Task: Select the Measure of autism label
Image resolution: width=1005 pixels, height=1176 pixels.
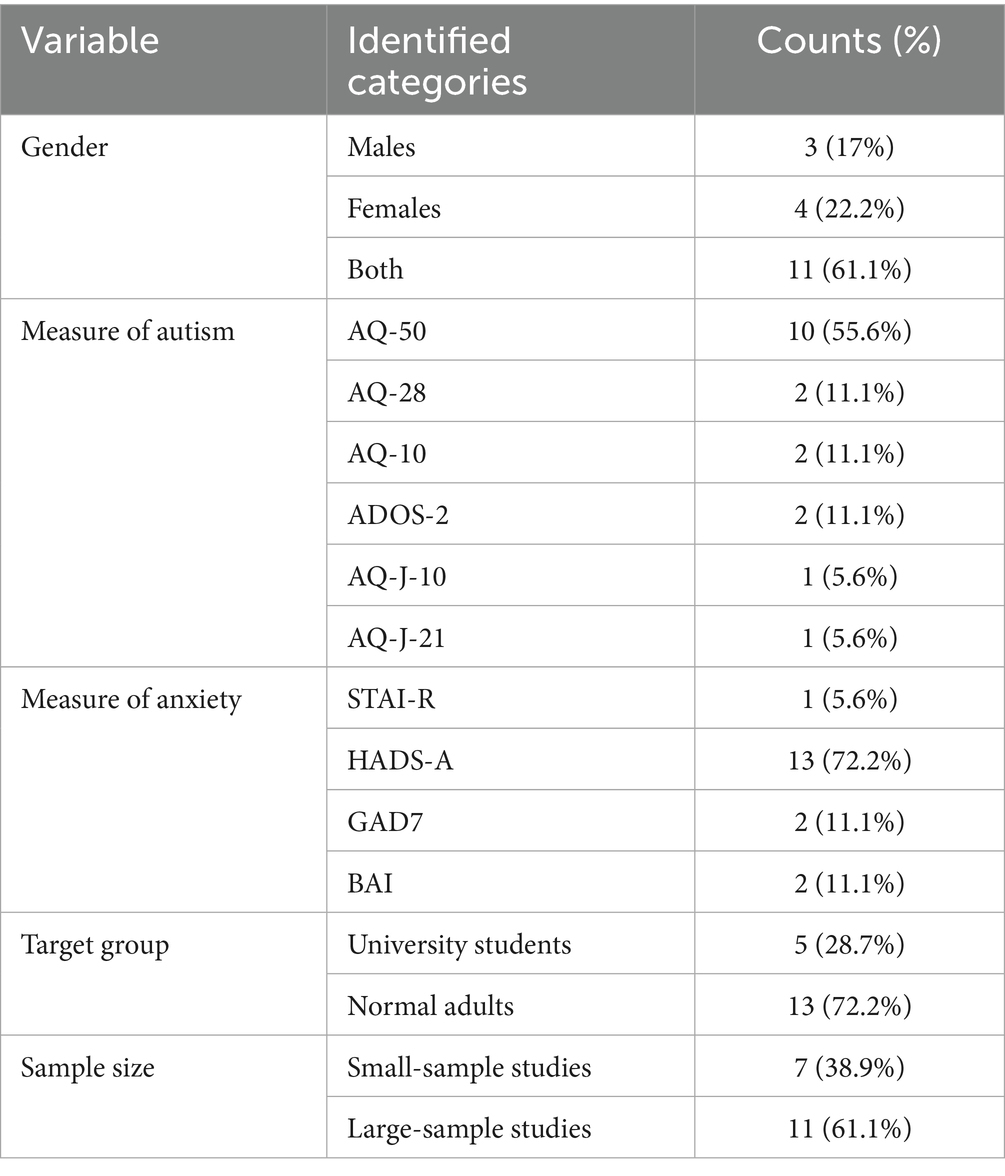Action: point(128,331)
